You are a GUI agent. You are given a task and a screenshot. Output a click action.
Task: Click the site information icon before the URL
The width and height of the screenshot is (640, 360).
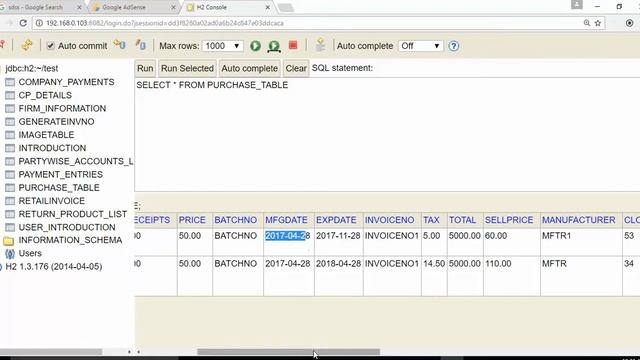(39, 23)
